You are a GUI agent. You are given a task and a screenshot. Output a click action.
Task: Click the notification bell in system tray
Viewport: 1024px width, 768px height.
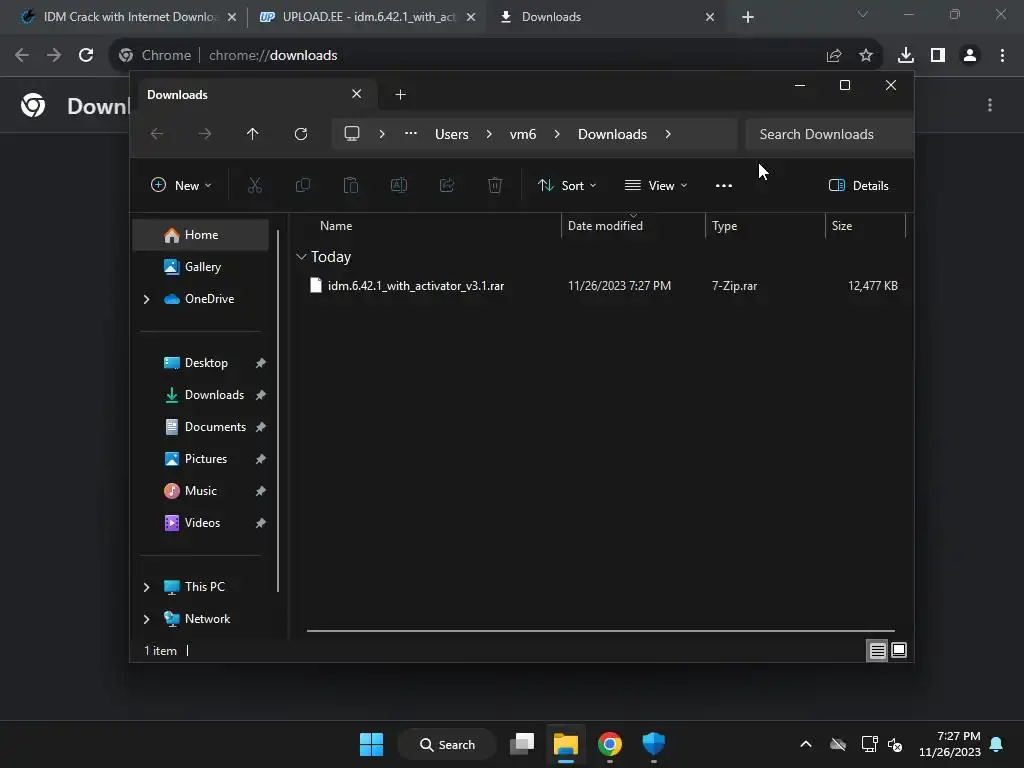[996, 744]
